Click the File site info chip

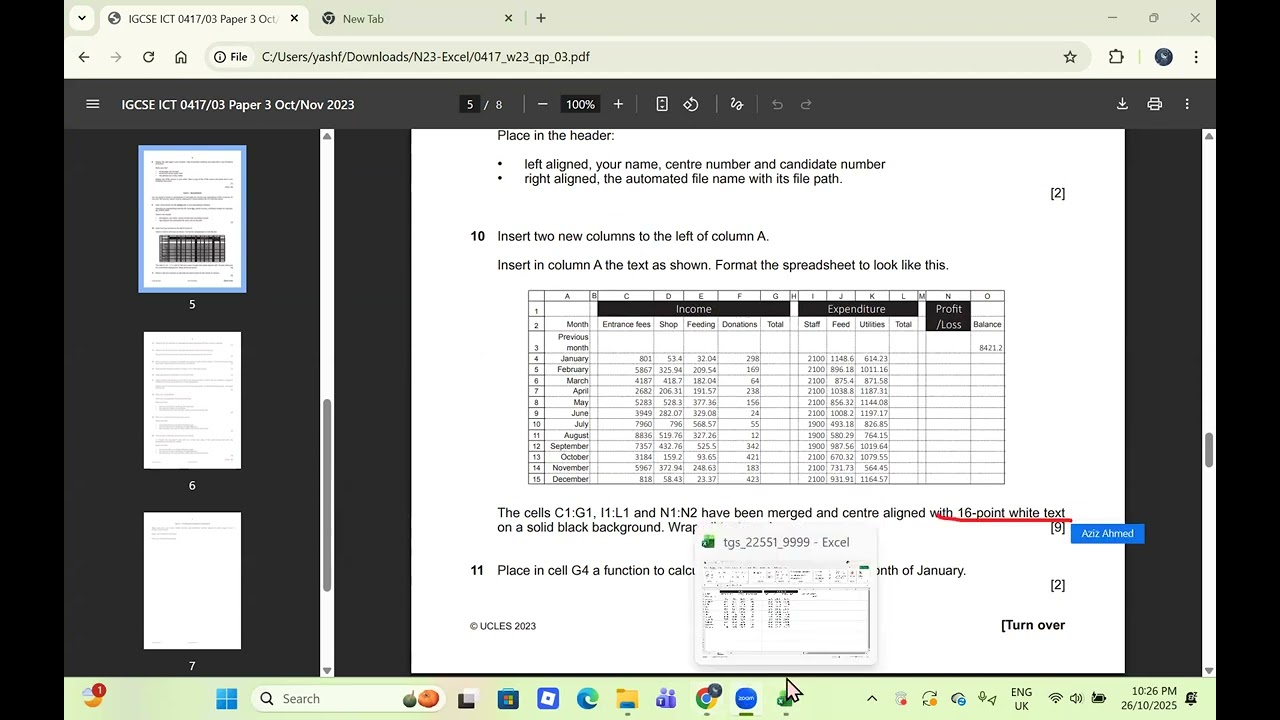230,57
